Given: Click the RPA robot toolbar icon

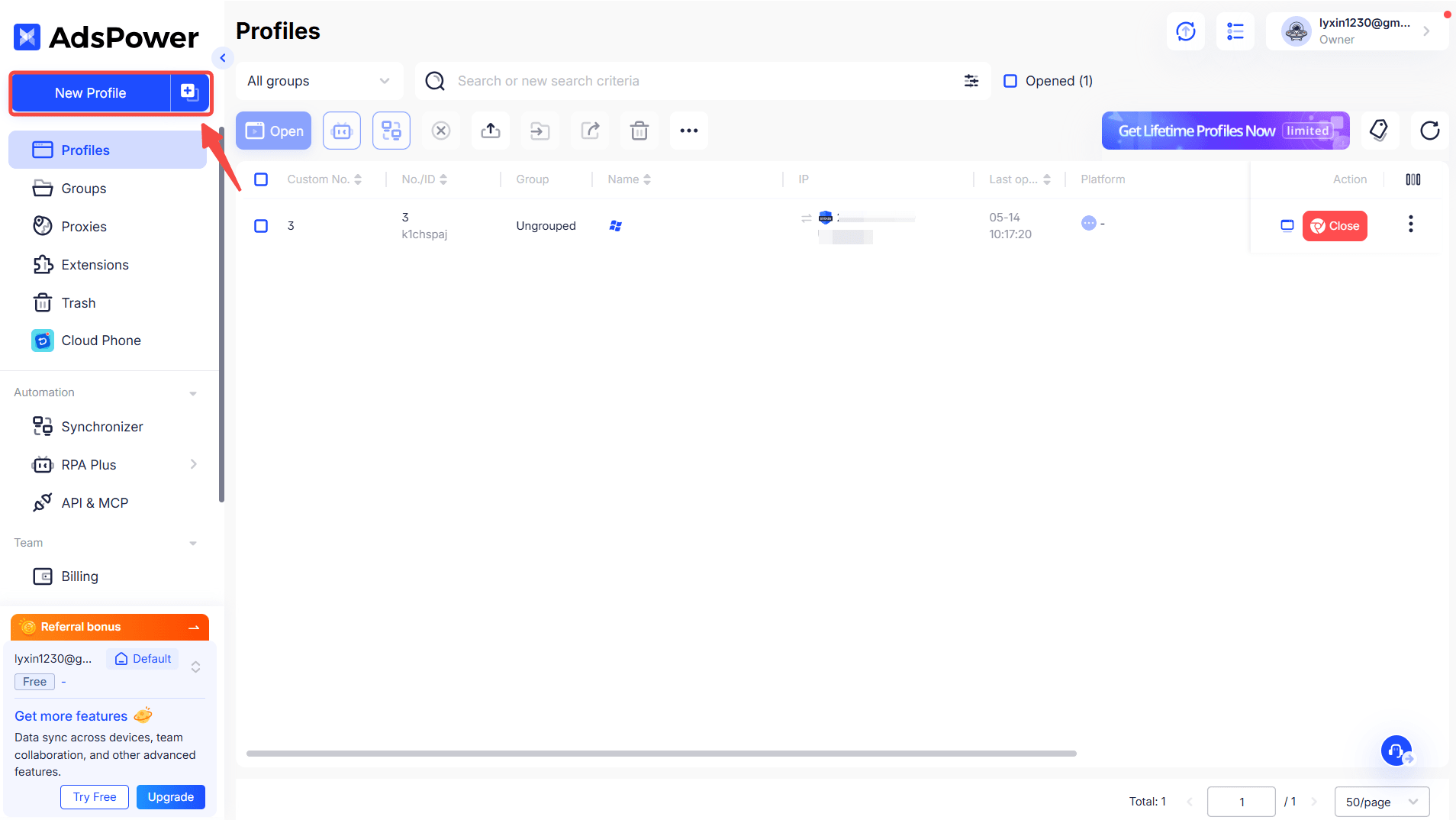Looking at the screenshot, I should [342, 131].
